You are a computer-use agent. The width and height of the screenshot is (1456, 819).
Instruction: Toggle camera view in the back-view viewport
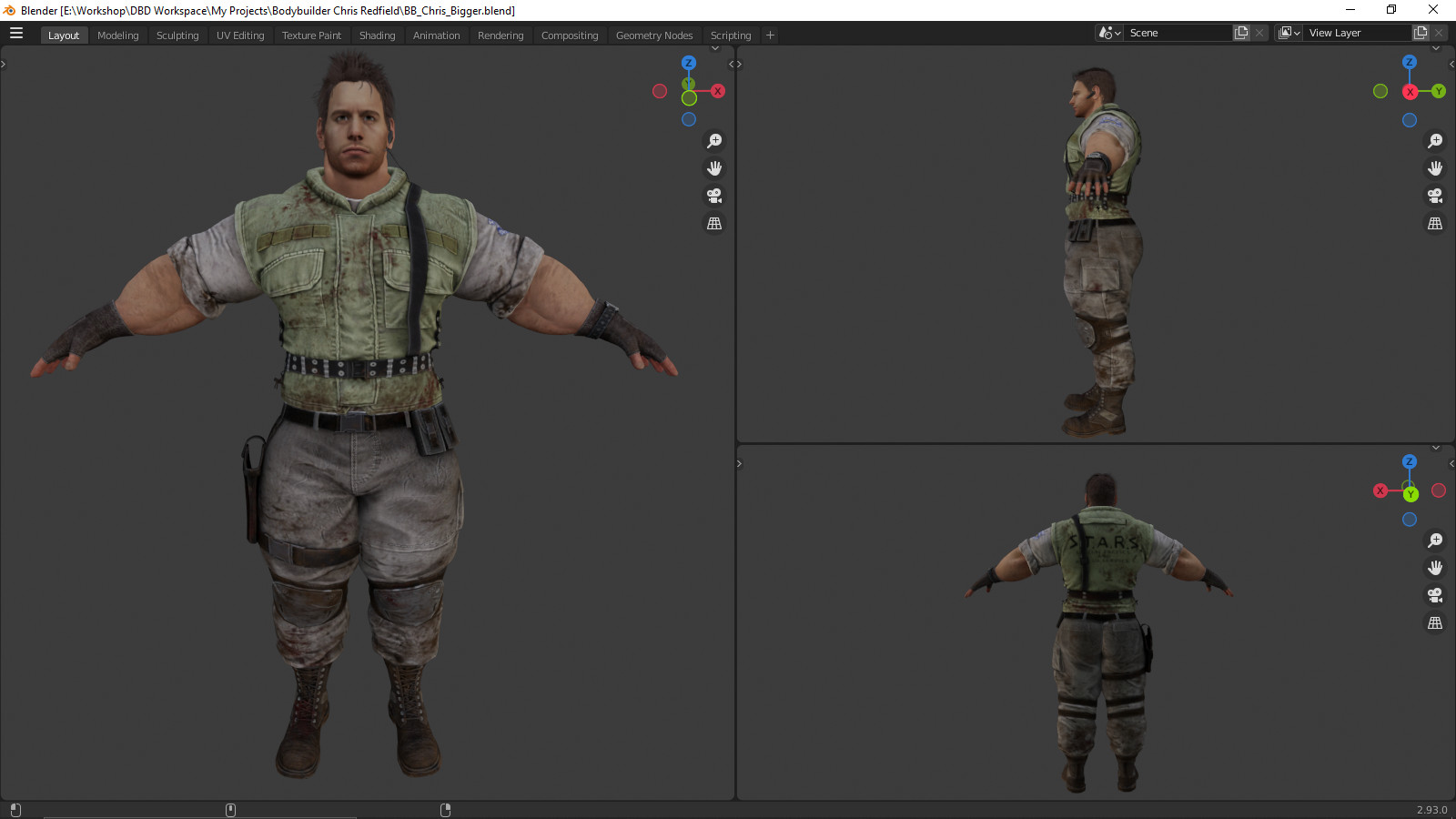(x=1435, y=595)
